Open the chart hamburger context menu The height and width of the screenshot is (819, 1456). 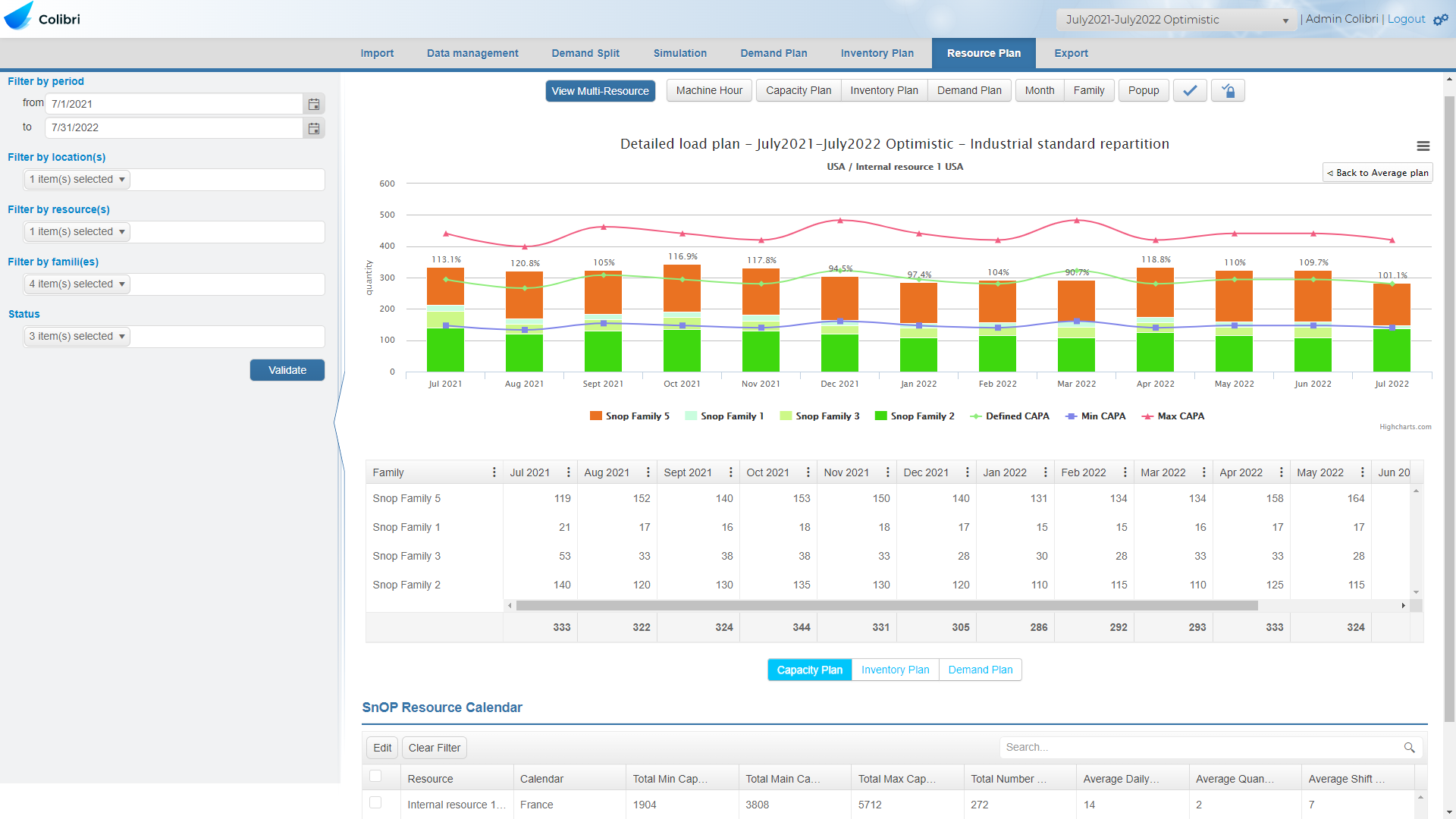[x=1423, y=146]
